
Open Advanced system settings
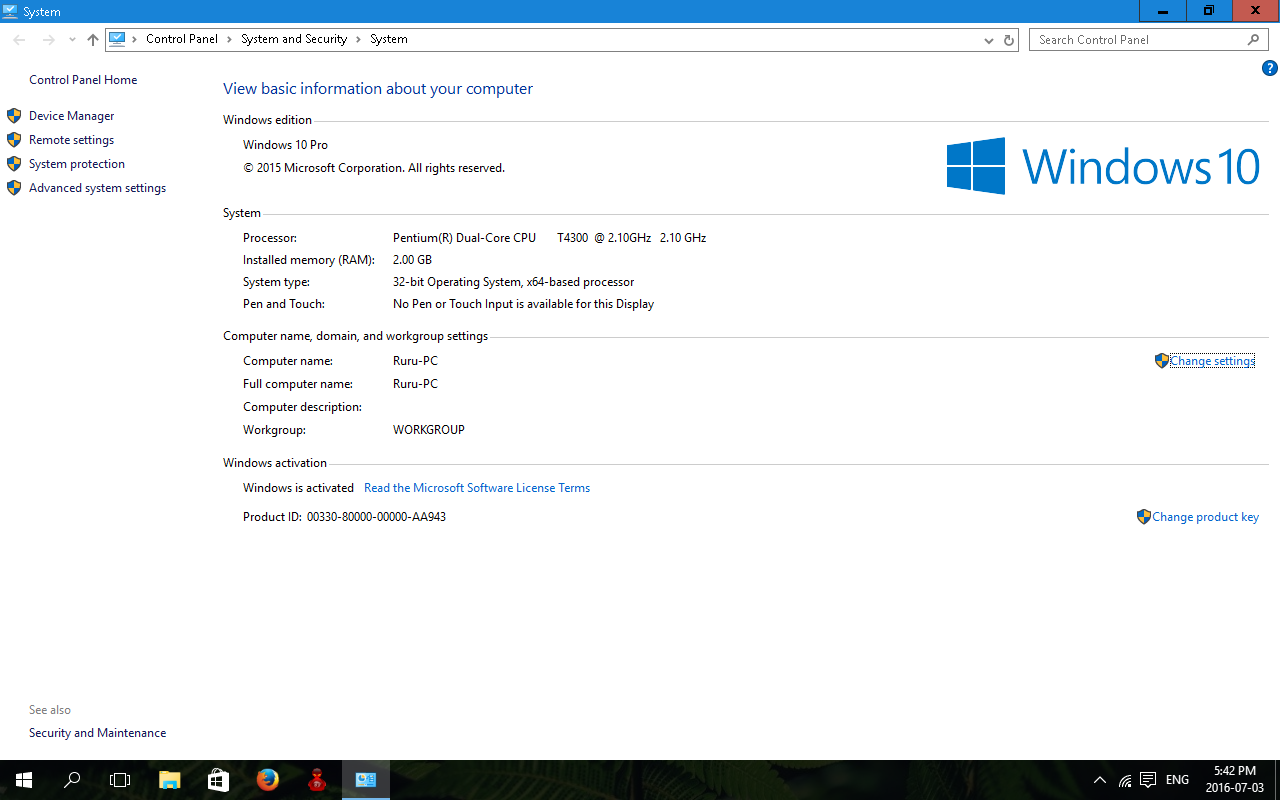coord(97,188)
